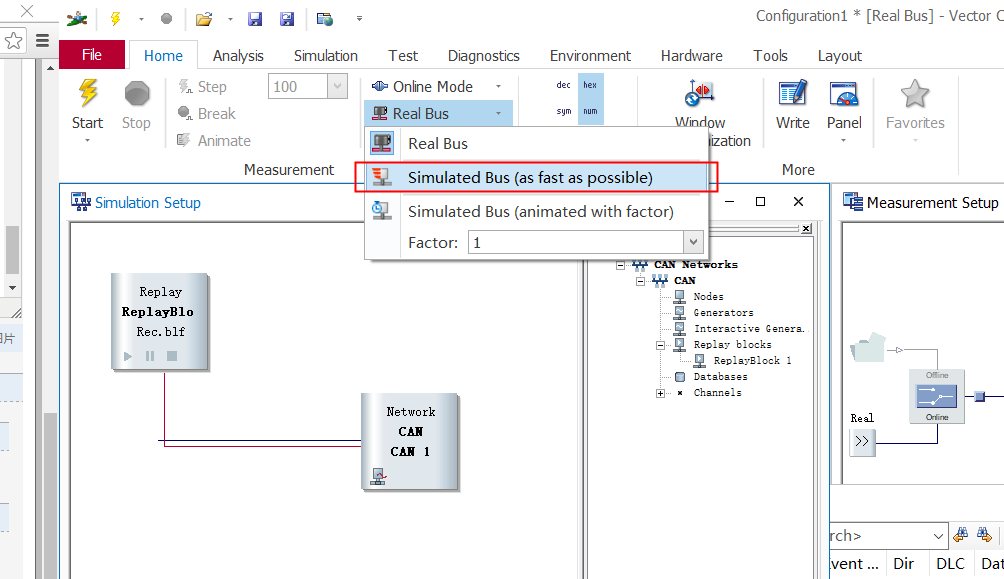Image resolution: width=1004 pixels, height=579 pixels.
Task: Switch to the Hardware ribbon tab
Action: [692, 56]
